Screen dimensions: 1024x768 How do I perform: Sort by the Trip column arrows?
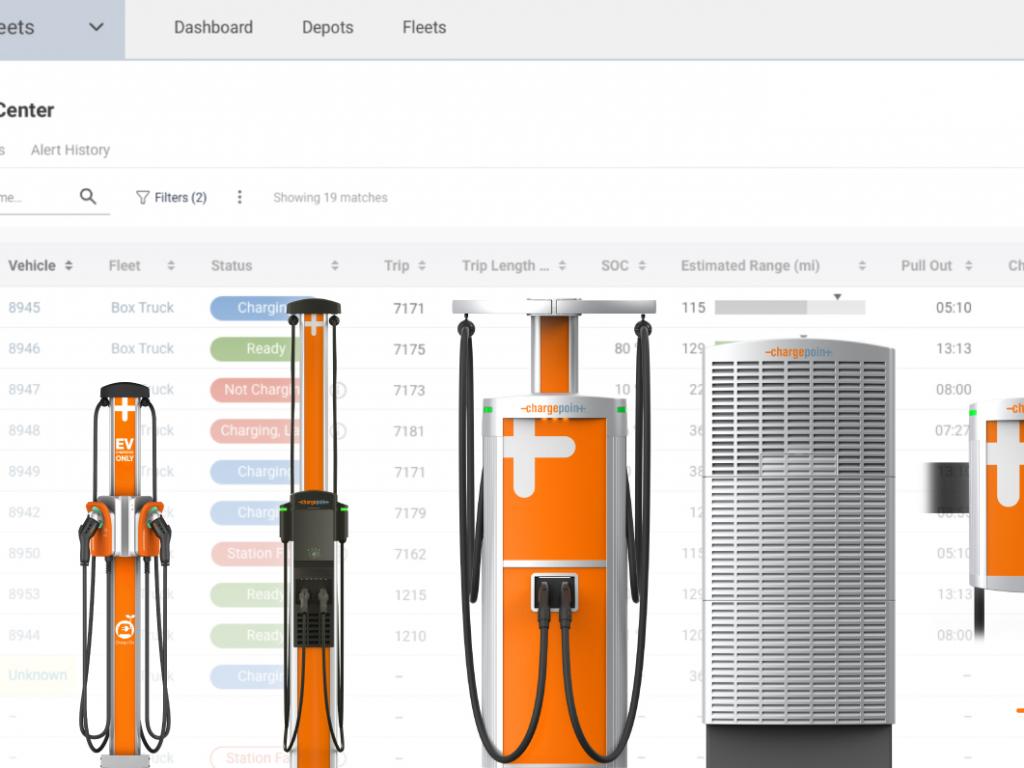pyautogui.click(x=422, y=266)
